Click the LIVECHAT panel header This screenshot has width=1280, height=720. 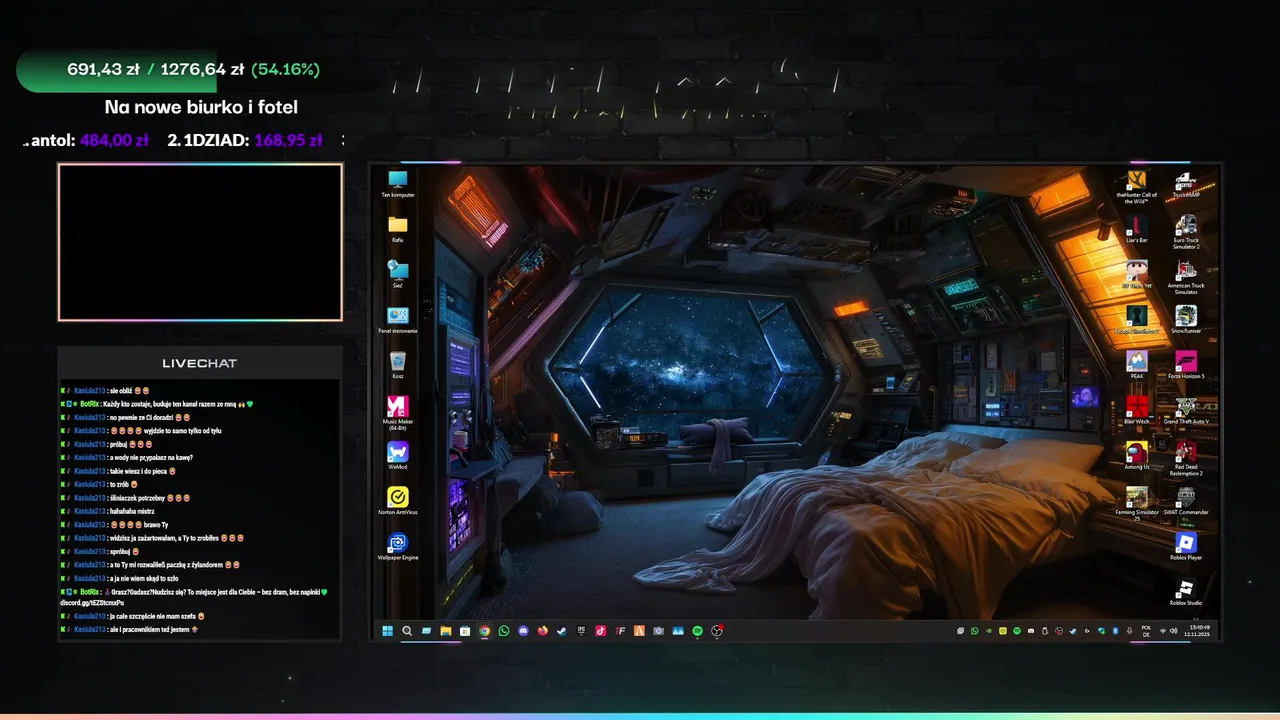[x=200, y=363]
